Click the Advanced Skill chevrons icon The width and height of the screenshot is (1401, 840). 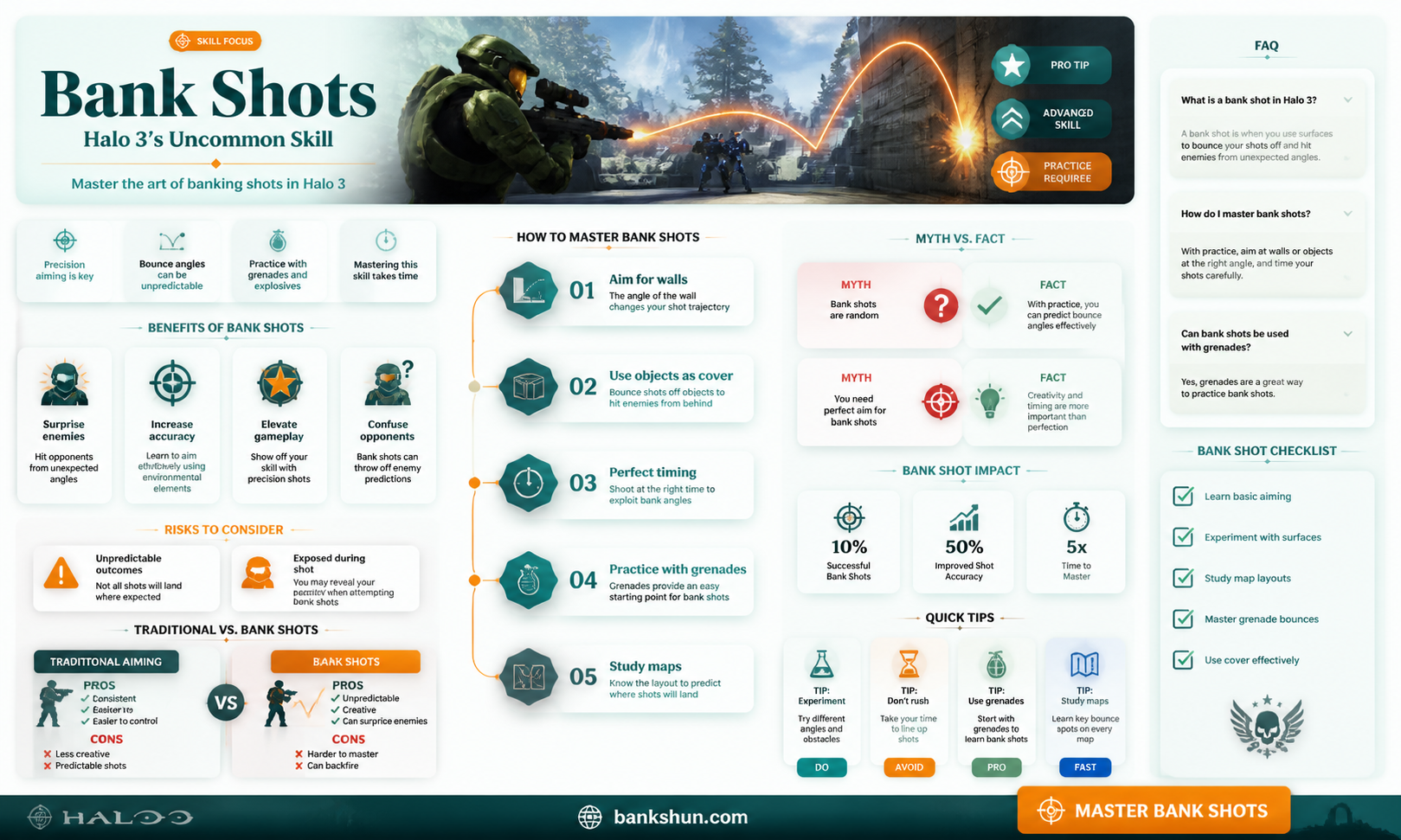click(1012, 119)
